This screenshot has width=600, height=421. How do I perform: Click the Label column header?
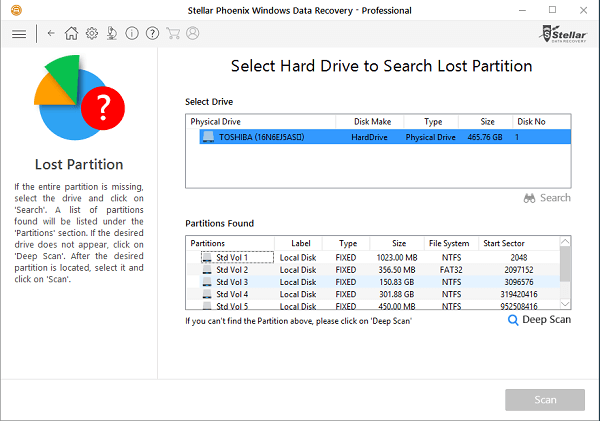299,243
